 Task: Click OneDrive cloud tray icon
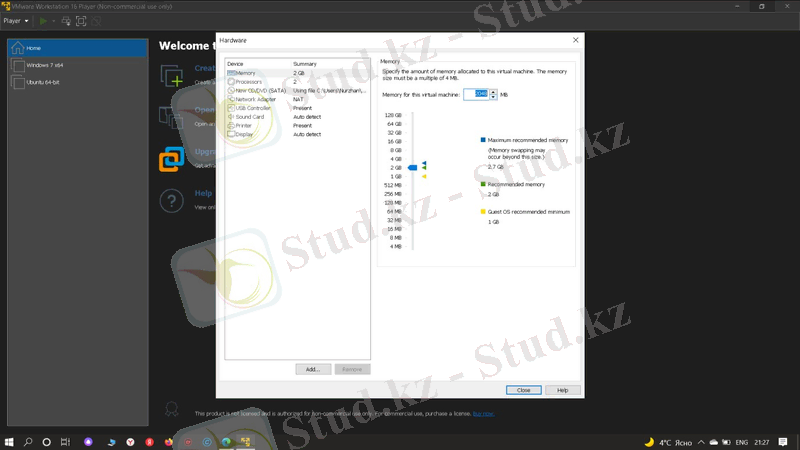click(713, 442)
